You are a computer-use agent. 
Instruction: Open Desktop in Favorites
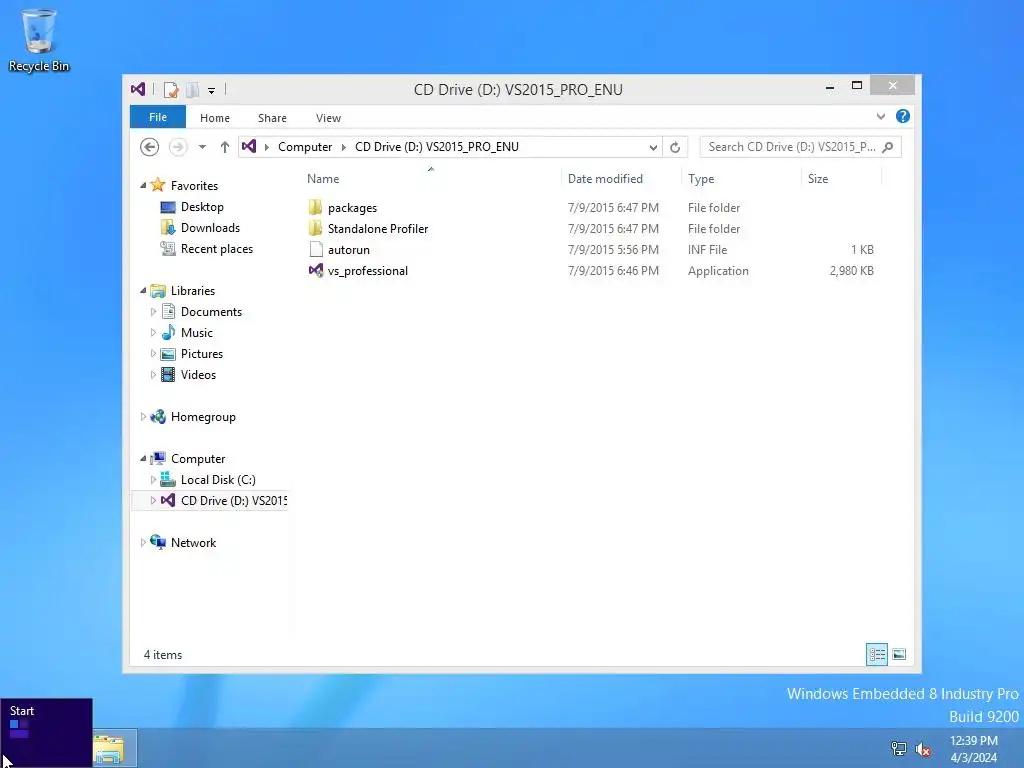[202, 207]
